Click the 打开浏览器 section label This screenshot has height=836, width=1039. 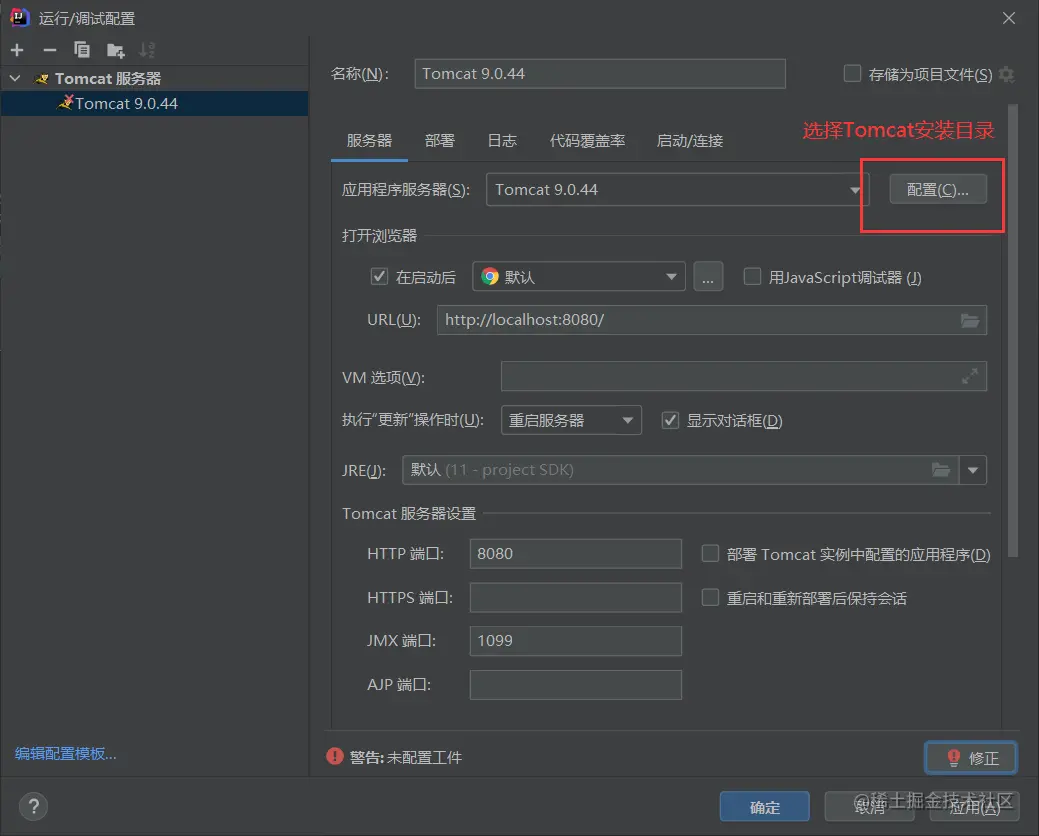379,236
